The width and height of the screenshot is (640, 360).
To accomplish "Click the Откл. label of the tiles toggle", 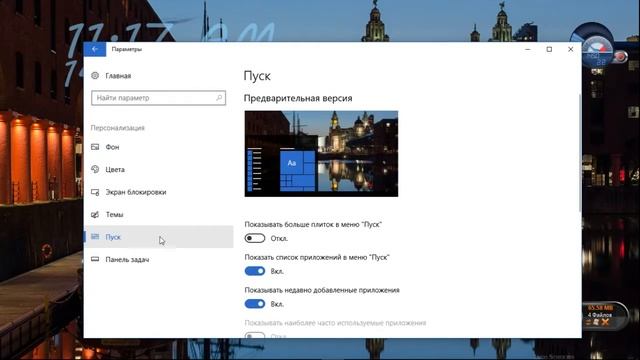I will (x=279, y=239).
